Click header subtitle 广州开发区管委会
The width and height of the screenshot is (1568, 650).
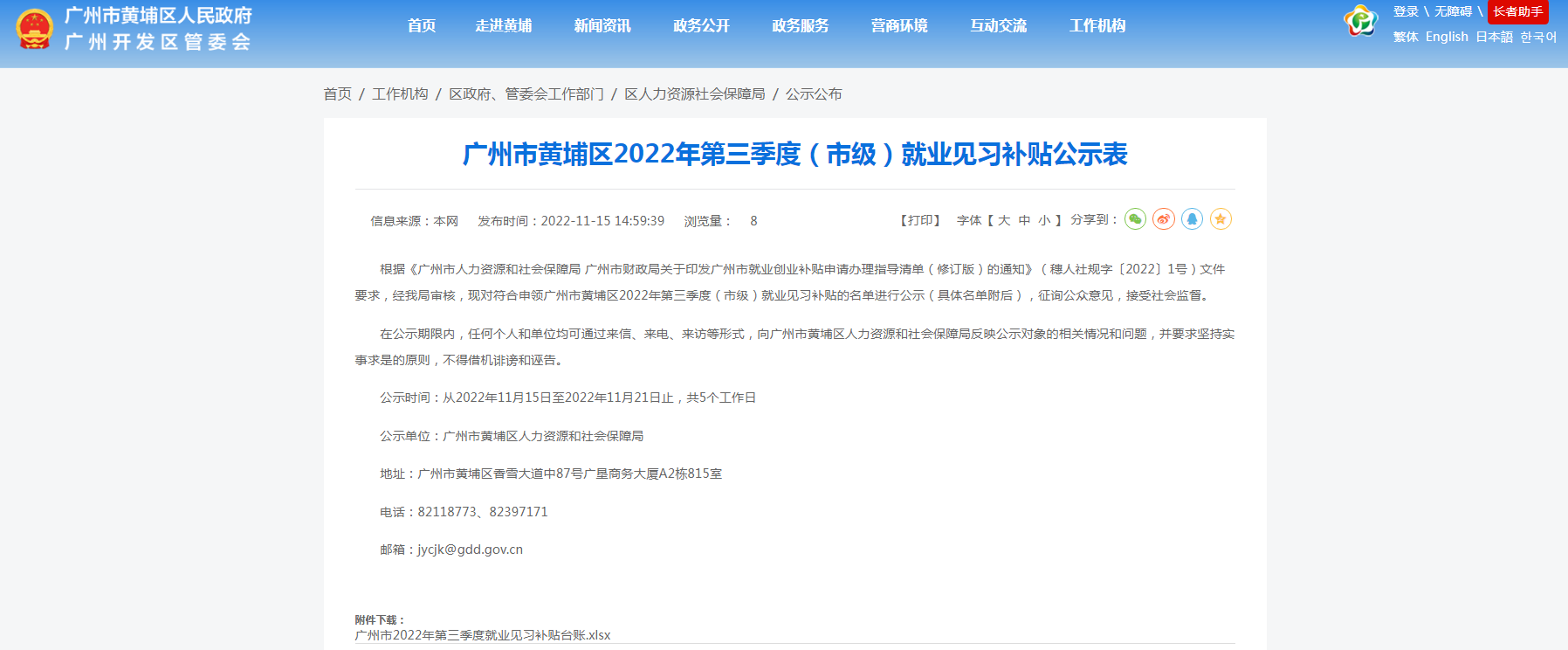[158, 42]
